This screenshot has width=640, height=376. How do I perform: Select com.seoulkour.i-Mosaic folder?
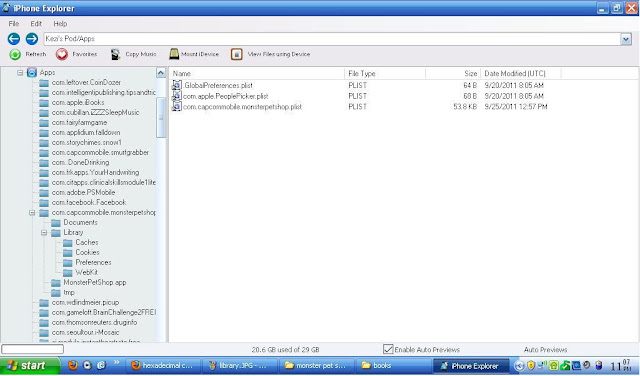(x=85, y=333)
